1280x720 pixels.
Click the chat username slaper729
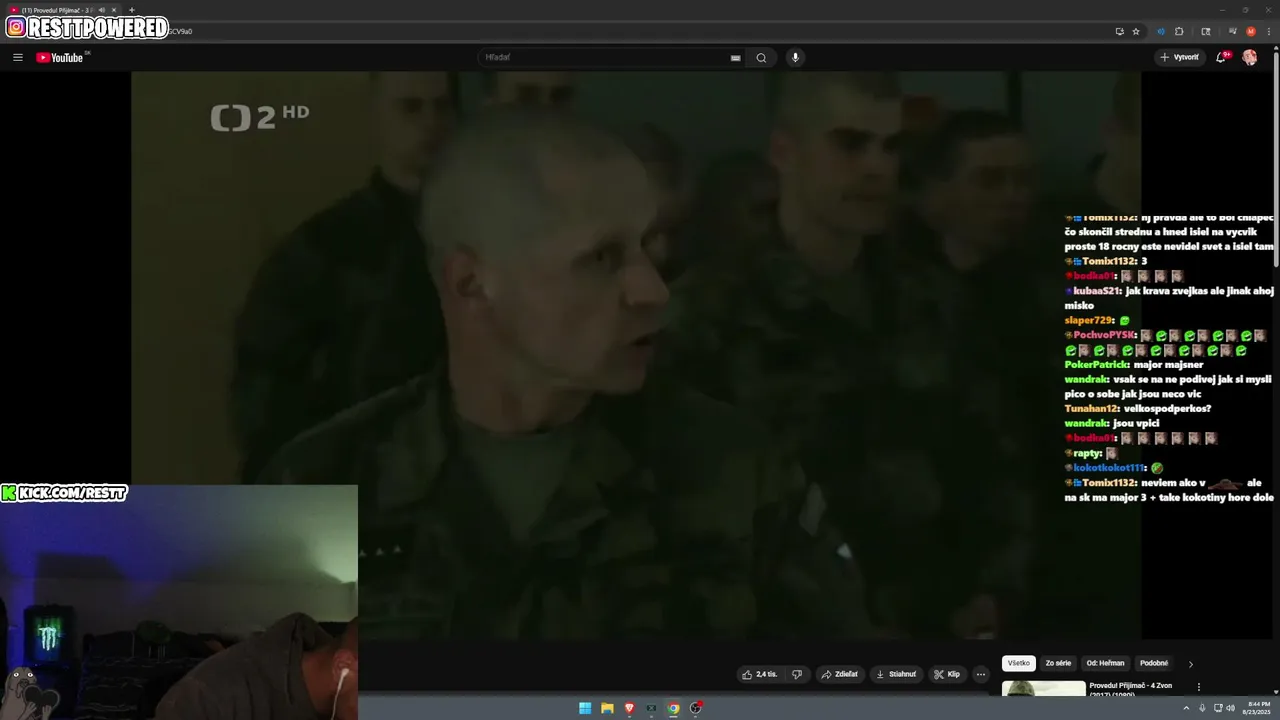(1089, 320)
